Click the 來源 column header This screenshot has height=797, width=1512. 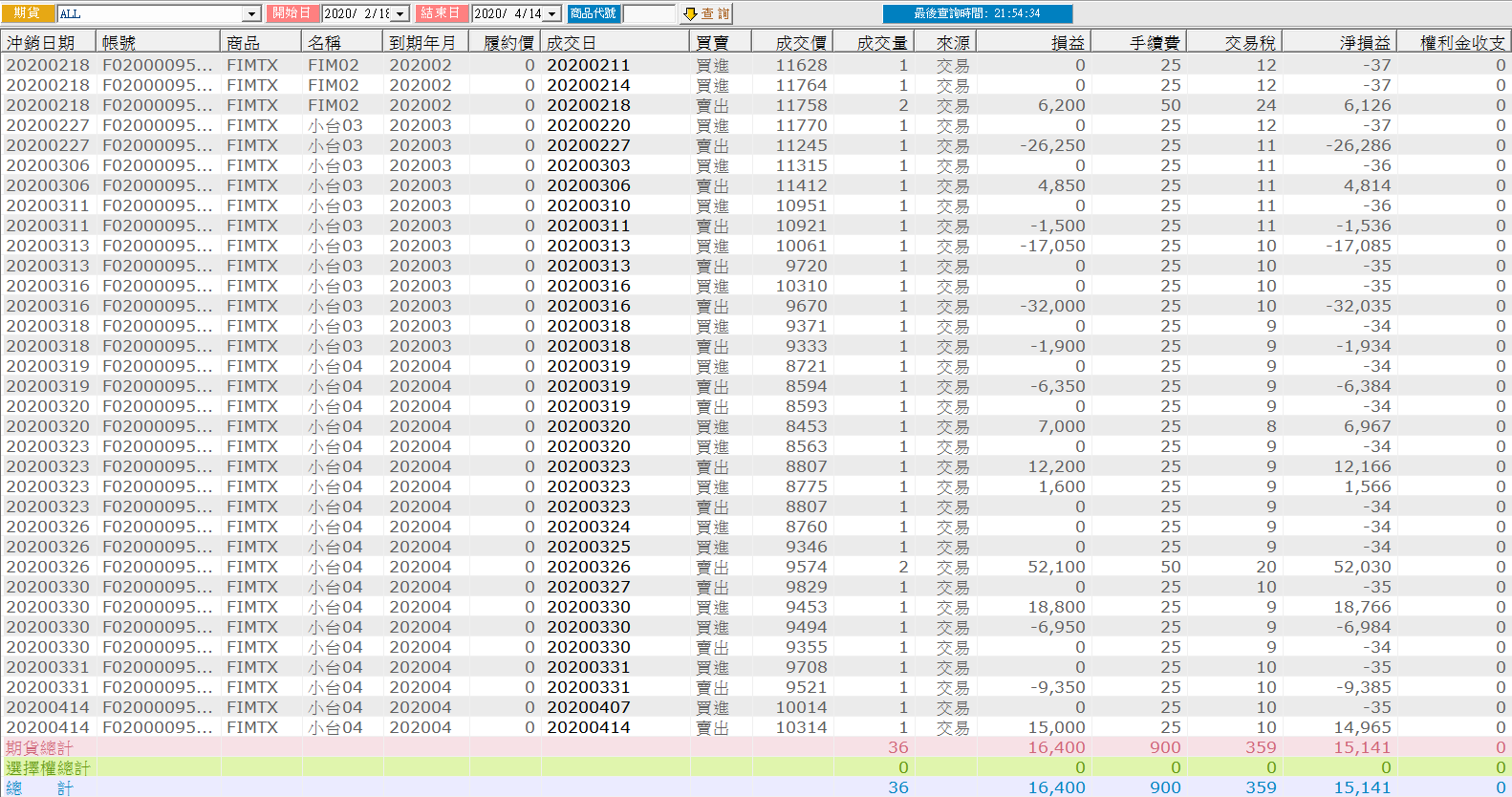coord(944,42)
